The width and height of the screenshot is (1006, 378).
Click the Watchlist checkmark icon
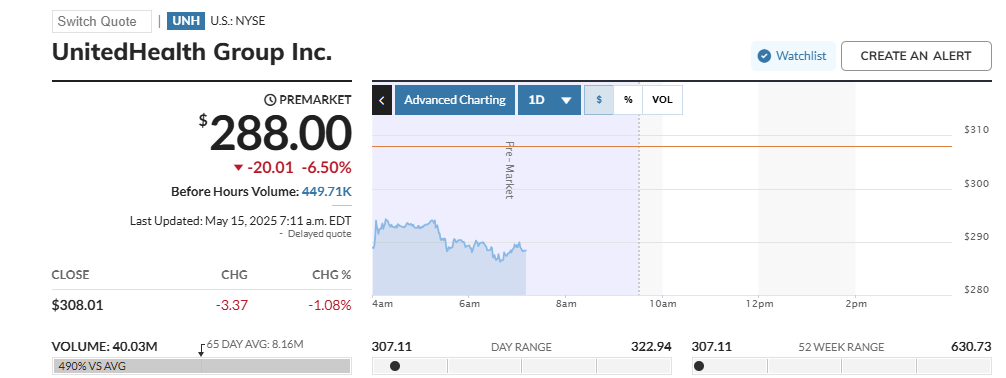click(x=763, y=56)
